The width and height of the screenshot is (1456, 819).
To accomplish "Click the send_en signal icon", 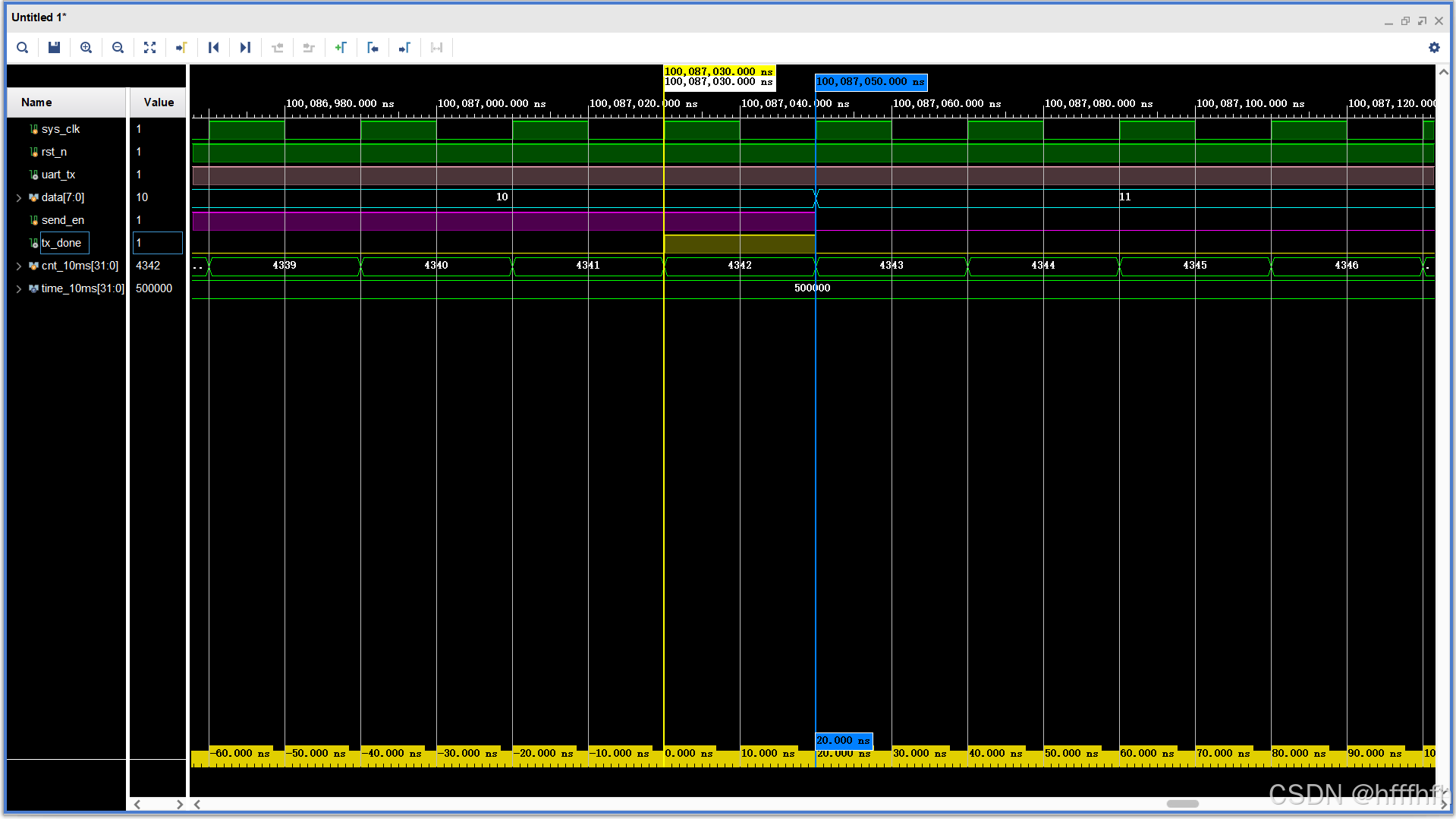I will click(33, 221).
